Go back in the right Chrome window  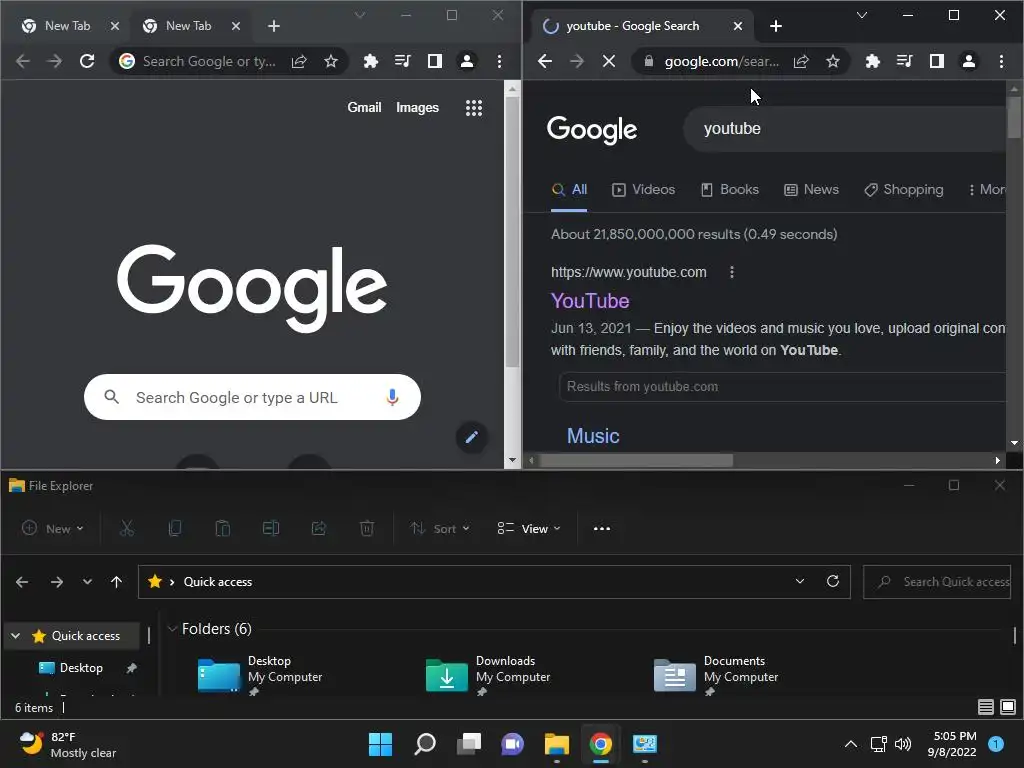tap(545, 61)
